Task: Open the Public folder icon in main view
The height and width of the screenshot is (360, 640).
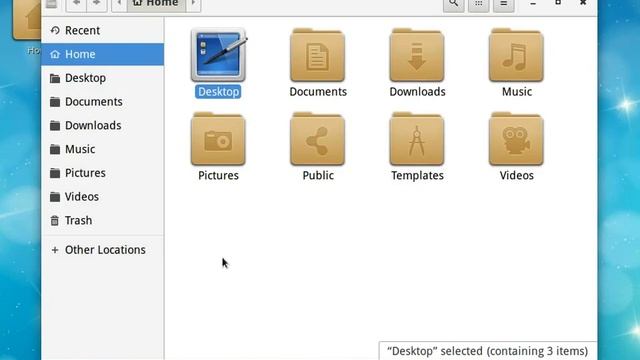Action: click(x=318, y=139)
